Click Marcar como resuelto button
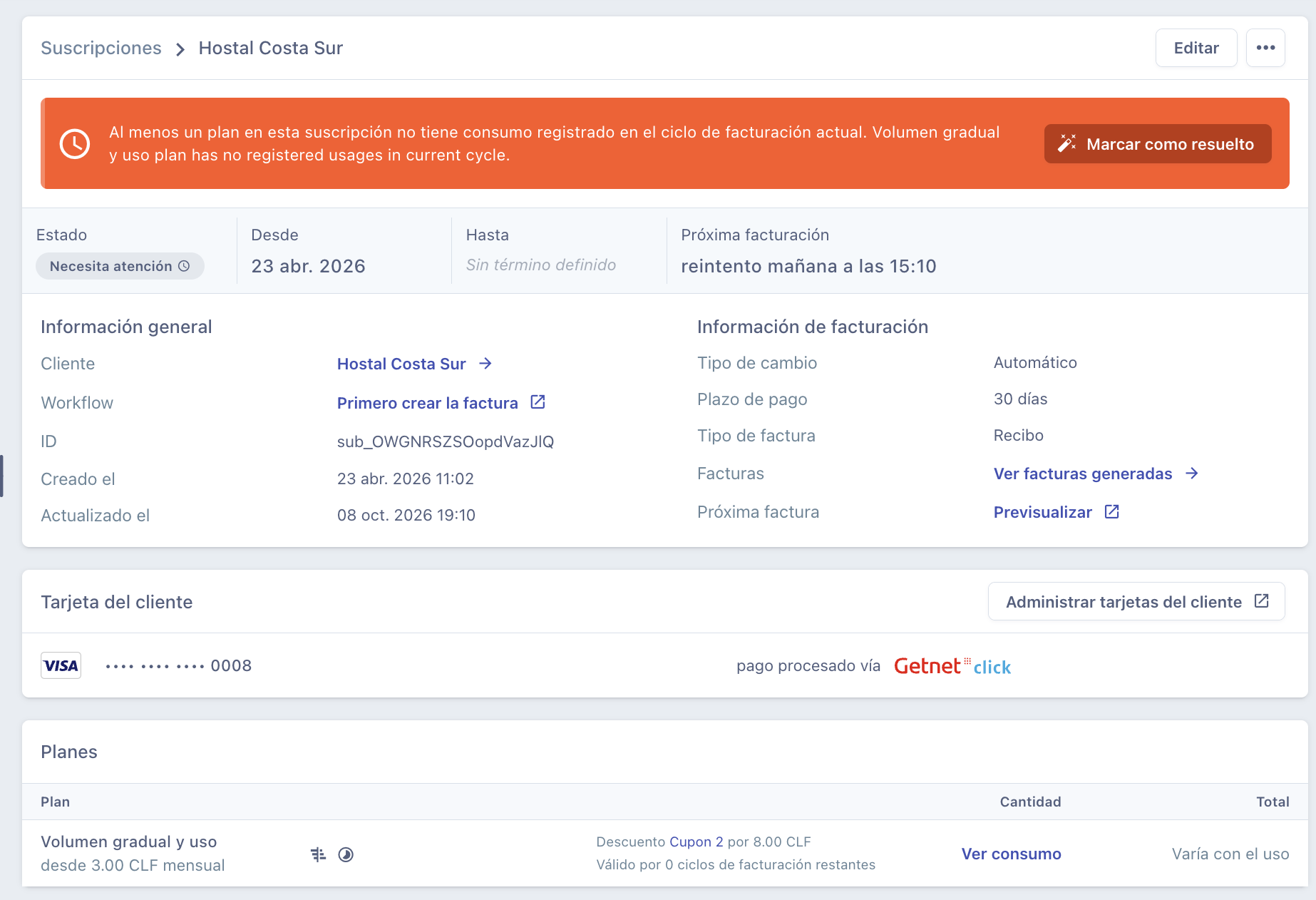The height and width of the screenshot is (900, 1316). [1158, 144]
